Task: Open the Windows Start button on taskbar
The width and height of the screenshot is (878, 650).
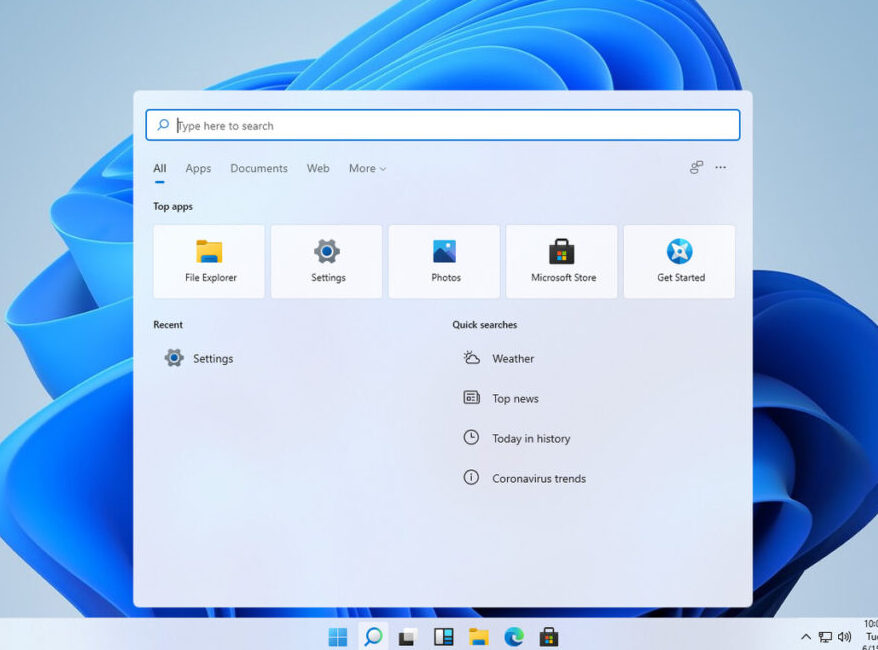Action: (338, 637)
